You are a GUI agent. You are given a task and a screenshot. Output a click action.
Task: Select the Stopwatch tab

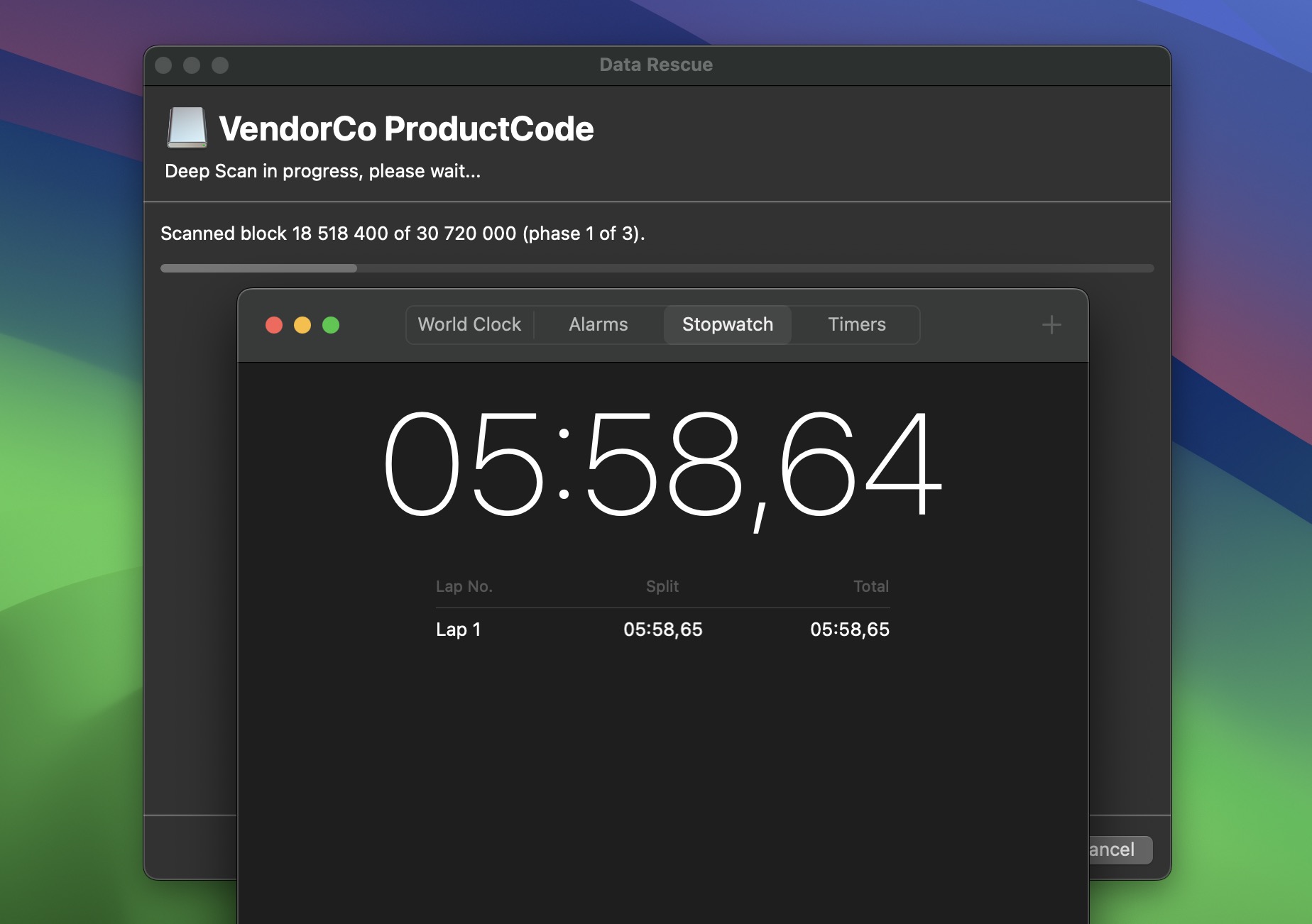pyautogui.click(x=728, y=324)
